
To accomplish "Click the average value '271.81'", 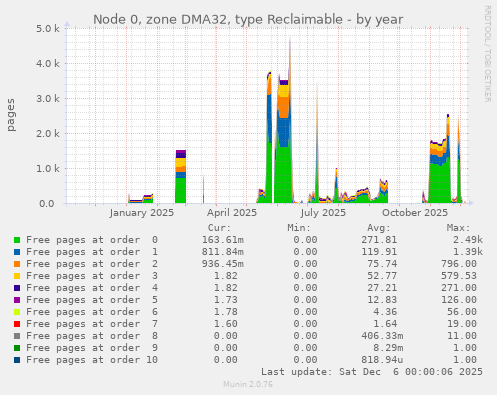I will (x=379, y=240).
